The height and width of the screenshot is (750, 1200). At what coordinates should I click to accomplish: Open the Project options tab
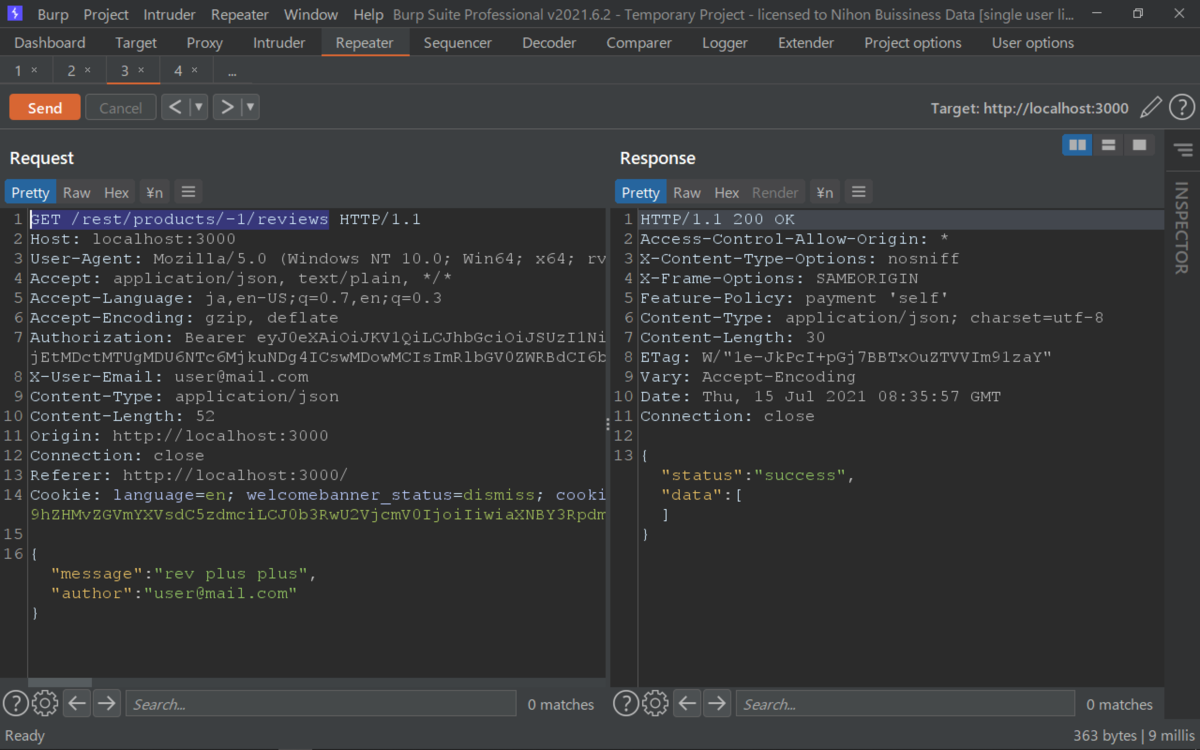pos(913,43)
